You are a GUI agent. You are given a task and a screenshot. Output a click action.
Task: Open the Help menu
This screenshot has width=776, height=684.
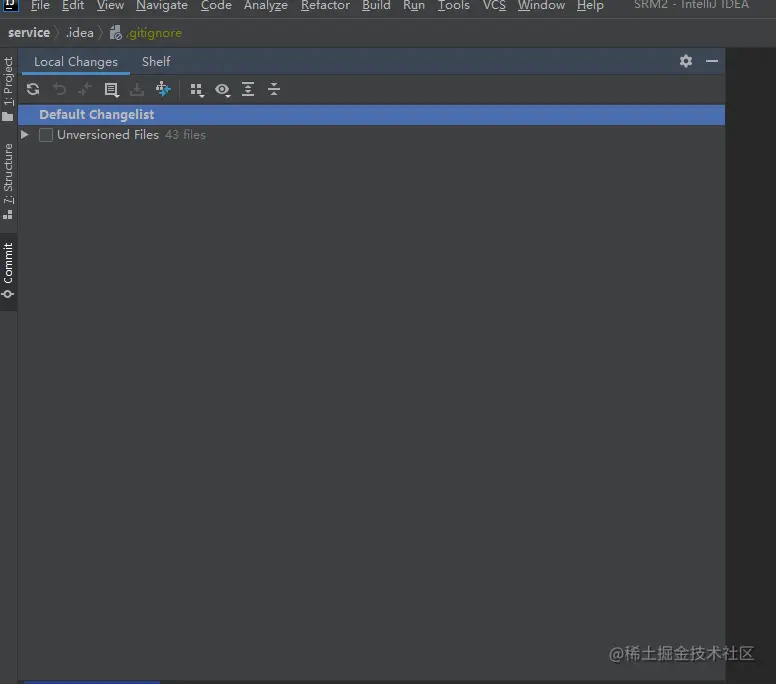tap(590, 5)
